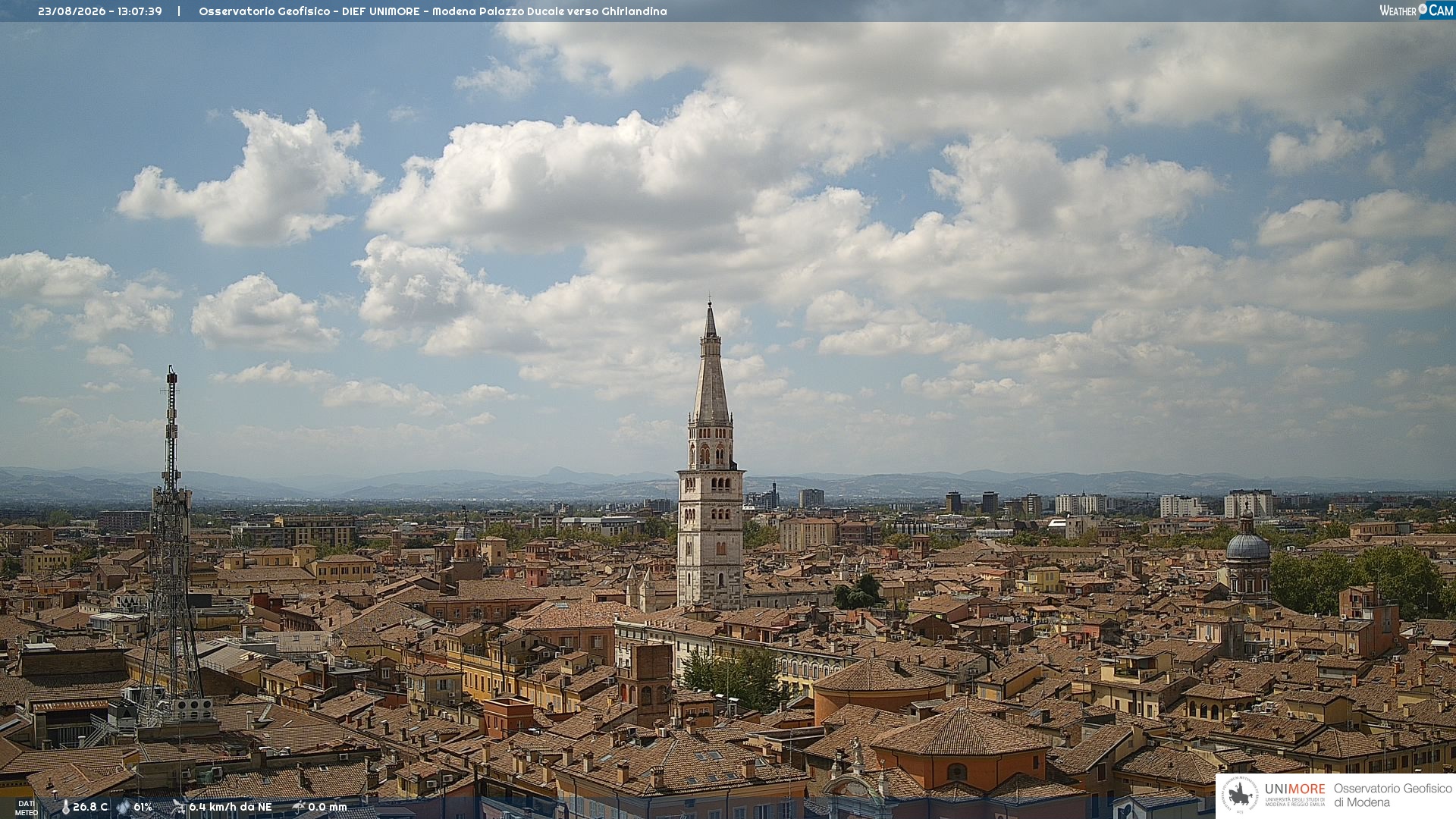Click Osservatorio Geofisico di Modena caption
Viewport: 1456px width, 819px height.
[x=1392, y=795]
